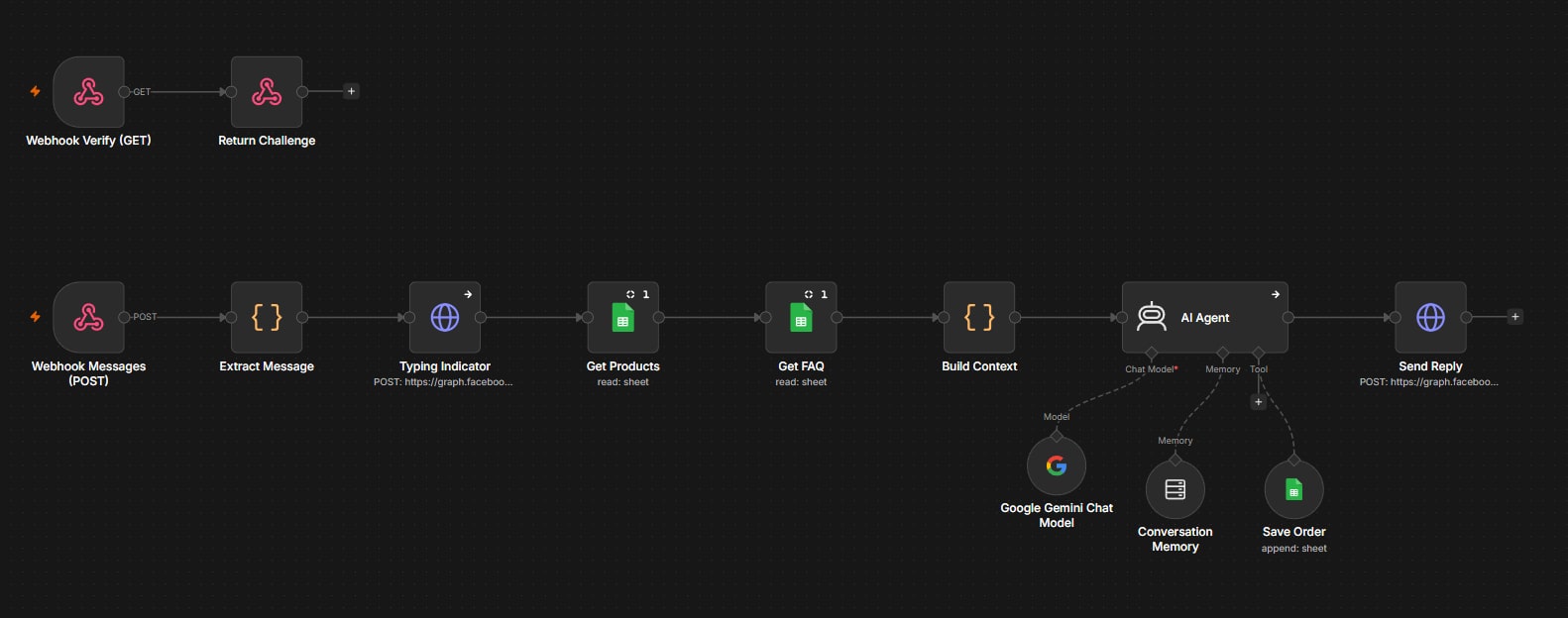
Task: Click the GET output port of Webhook Verify
Action: (x=124, y=92)
